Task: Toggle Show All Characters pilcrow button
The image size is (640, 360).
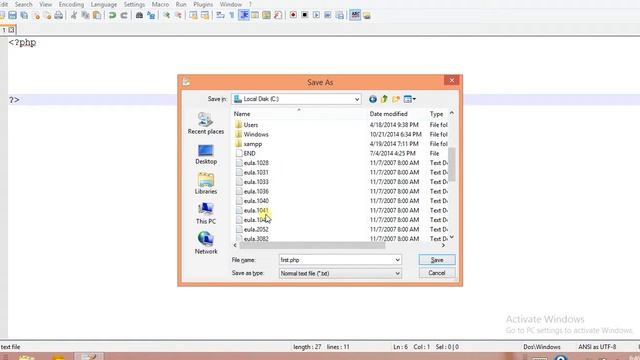Action: (x=232, y=15)
